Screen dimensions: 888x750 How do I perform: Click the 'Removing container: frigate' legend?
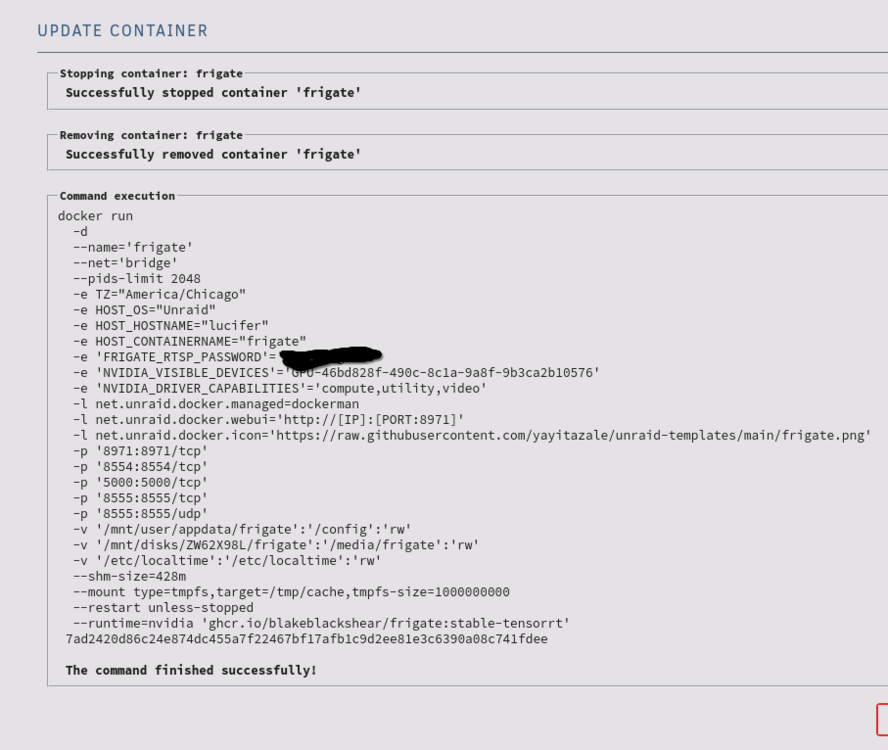151,135
